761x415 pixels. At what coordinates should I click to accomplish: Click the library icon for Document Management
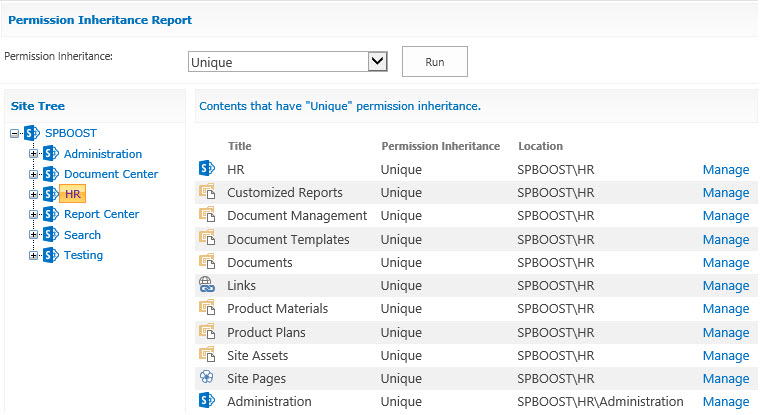point(207,214)
